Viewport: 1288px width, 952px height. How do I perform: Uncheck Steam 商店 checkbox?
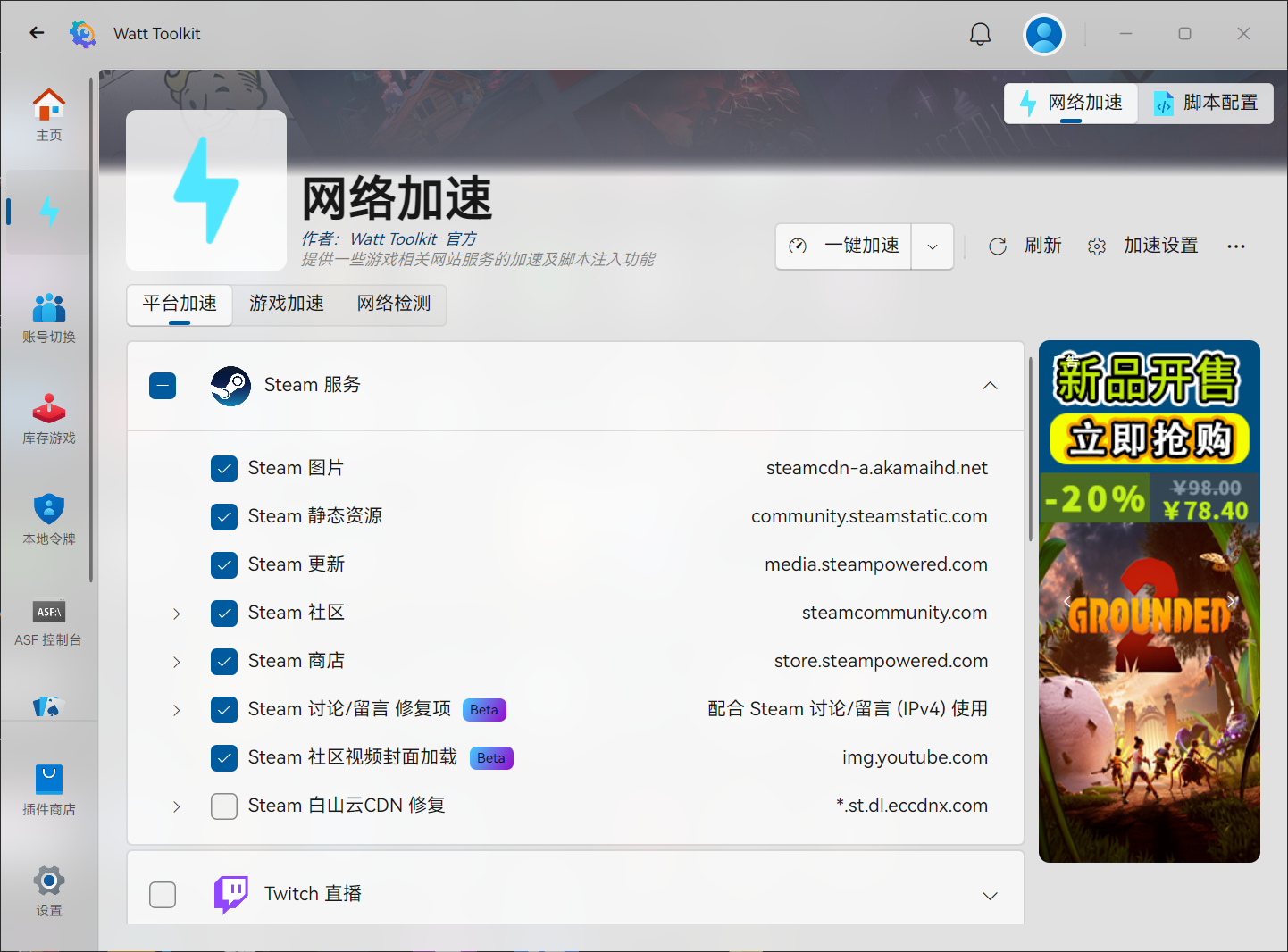click(224, 662)
